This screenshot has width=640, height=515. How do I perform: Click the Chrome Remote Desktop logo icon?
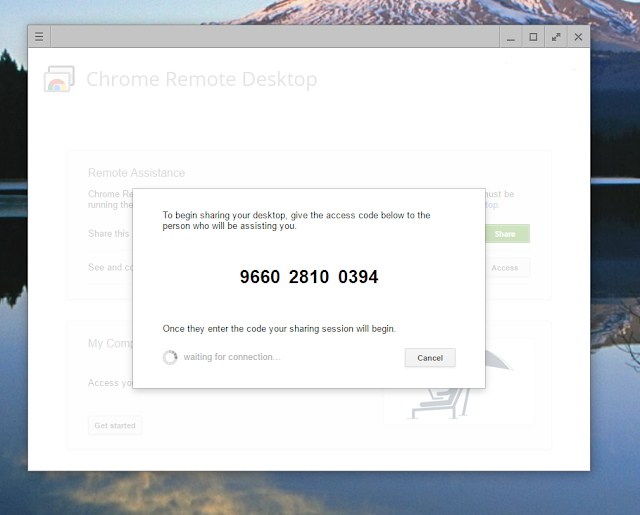click(59, 79)
